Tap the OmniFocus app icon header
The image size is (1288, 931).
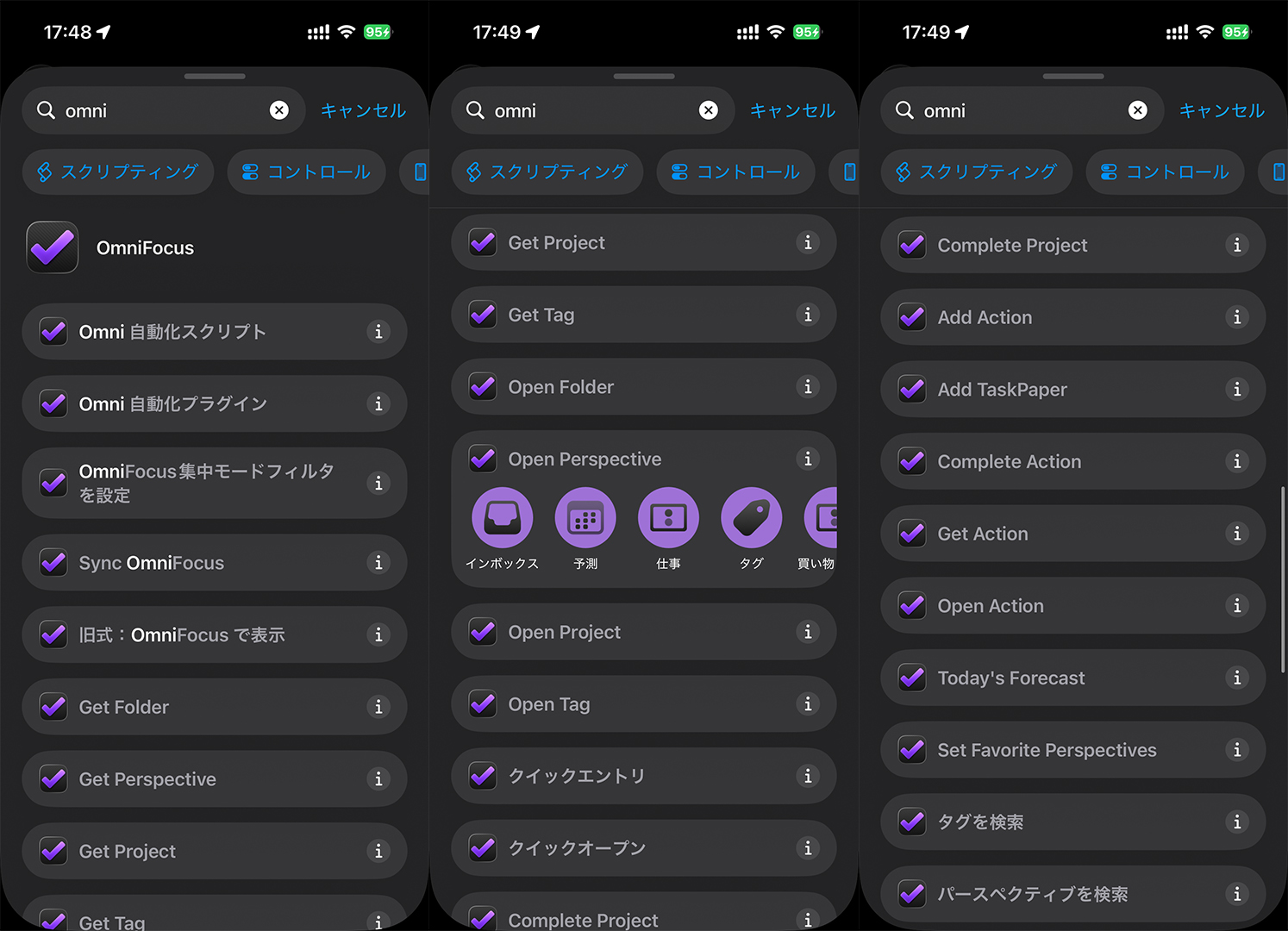coord(53,247)
